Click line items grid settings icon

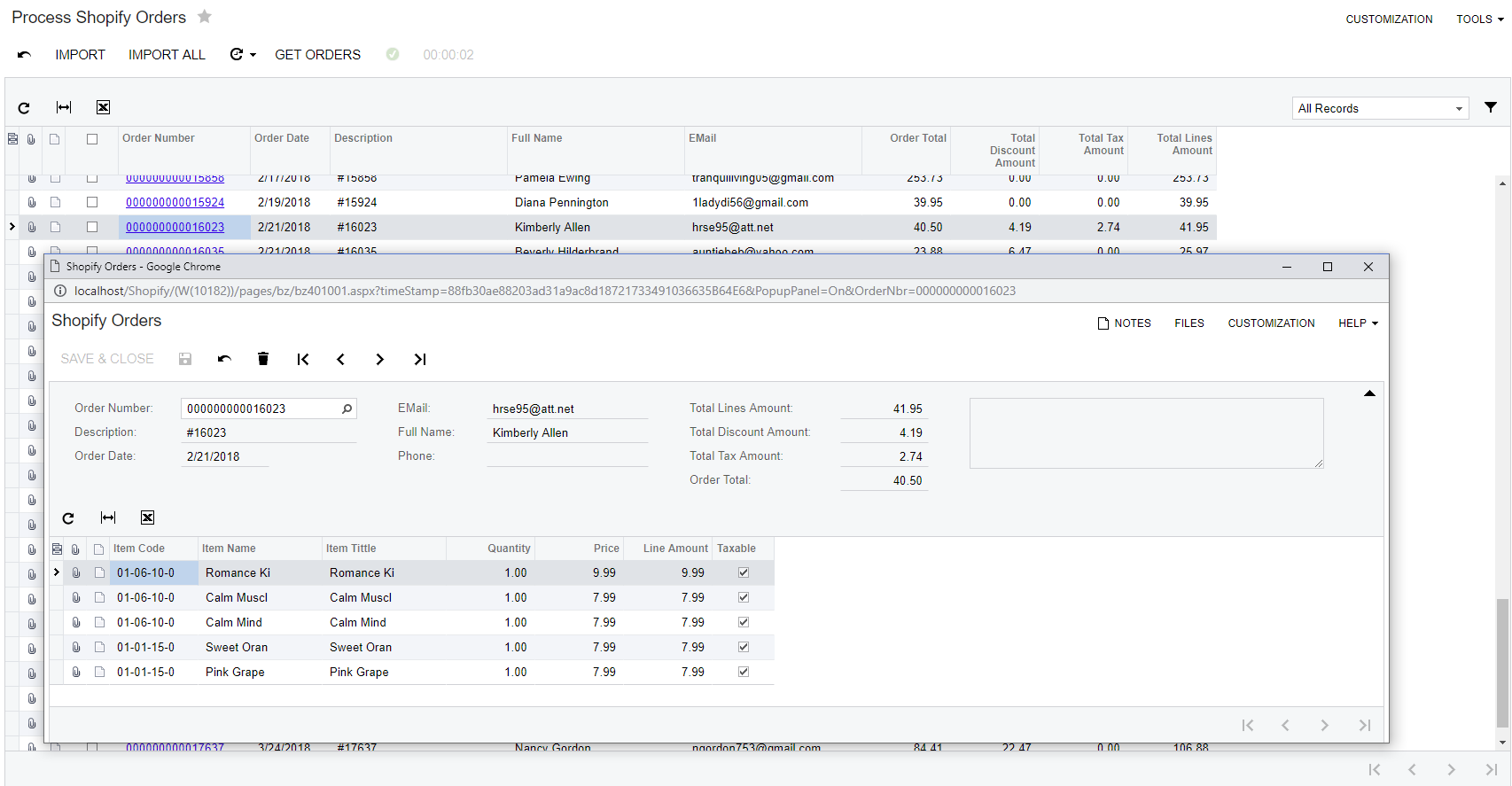[57, 549]
